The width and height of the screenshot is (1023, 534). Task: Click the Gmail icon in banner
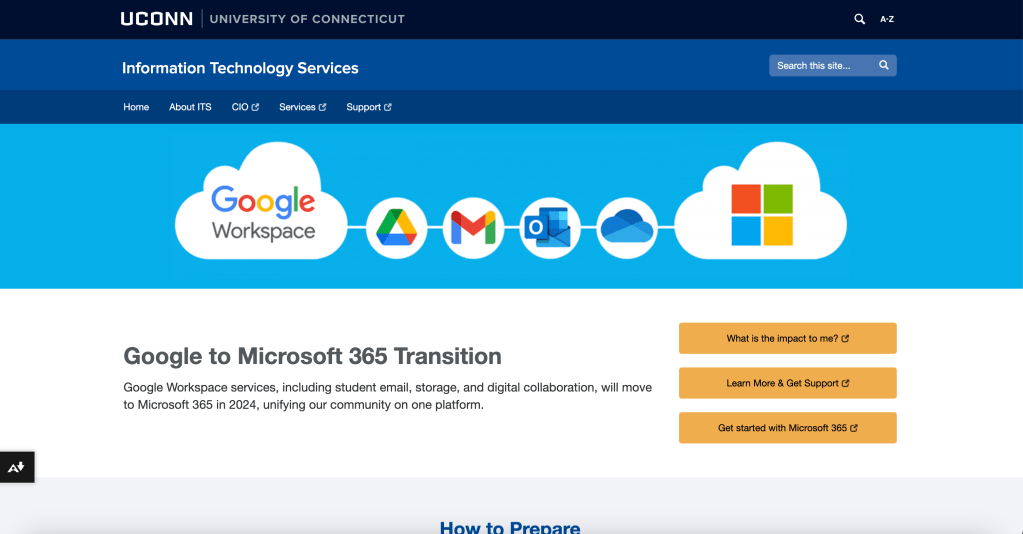[x=473, y=228]
